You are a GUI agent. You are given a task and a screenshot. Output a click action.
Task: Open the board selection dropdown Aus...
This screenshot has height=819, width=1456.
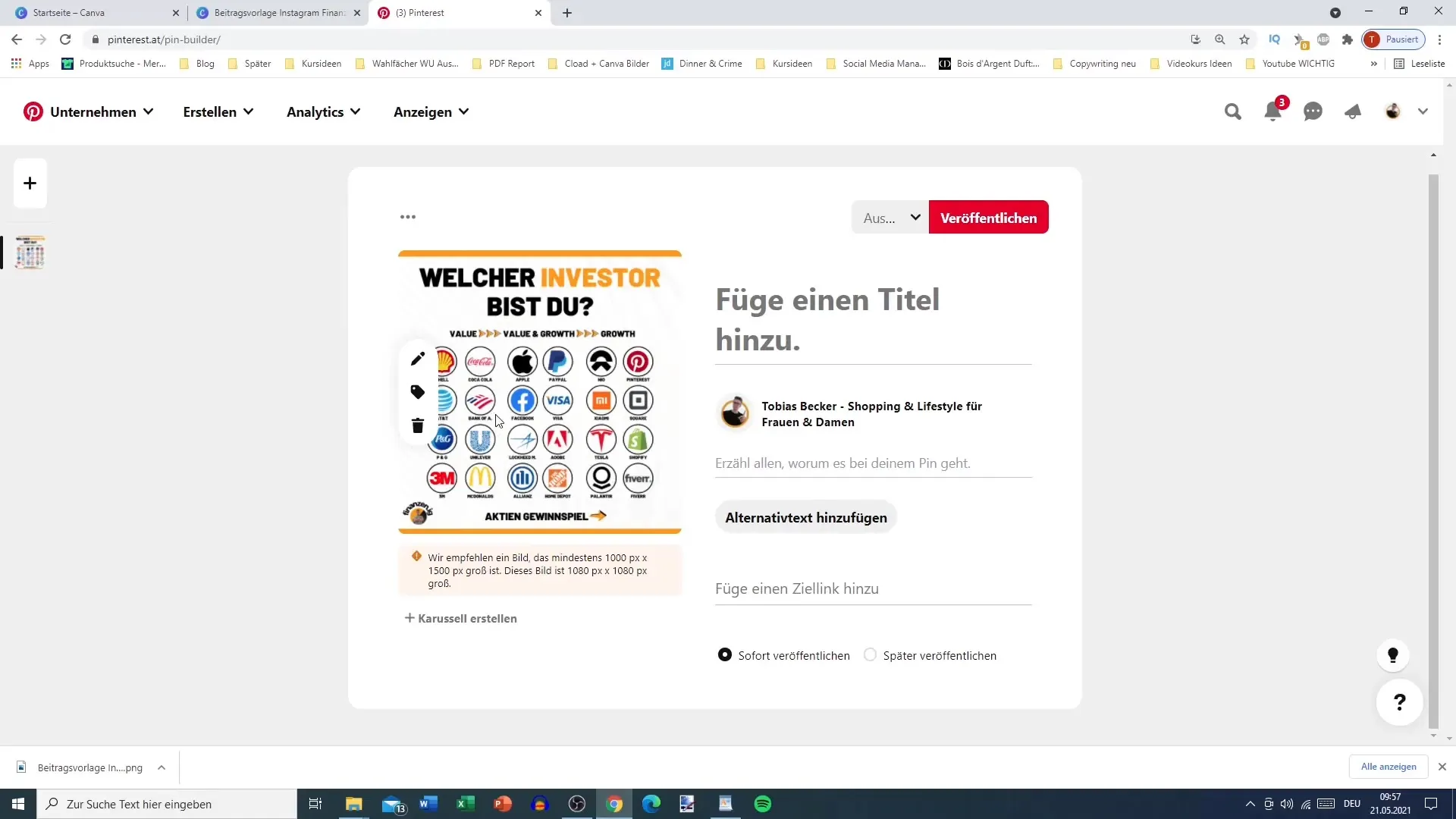pyautogui.click(x=890, y=218)
